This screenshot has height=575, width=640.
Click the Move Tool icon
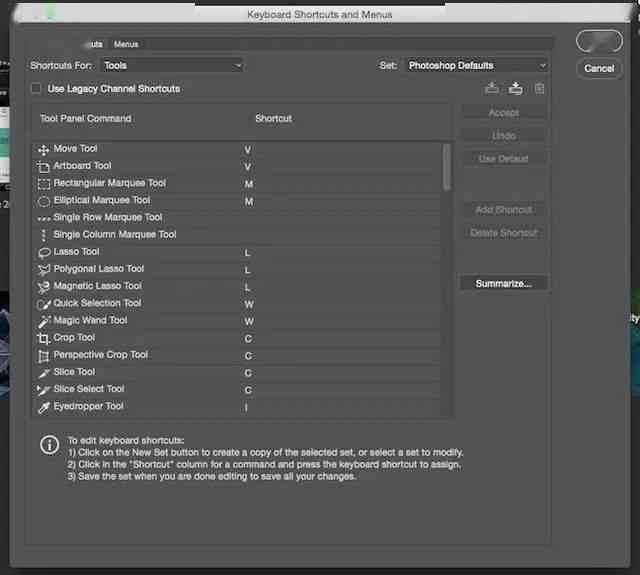pos(44,150)
